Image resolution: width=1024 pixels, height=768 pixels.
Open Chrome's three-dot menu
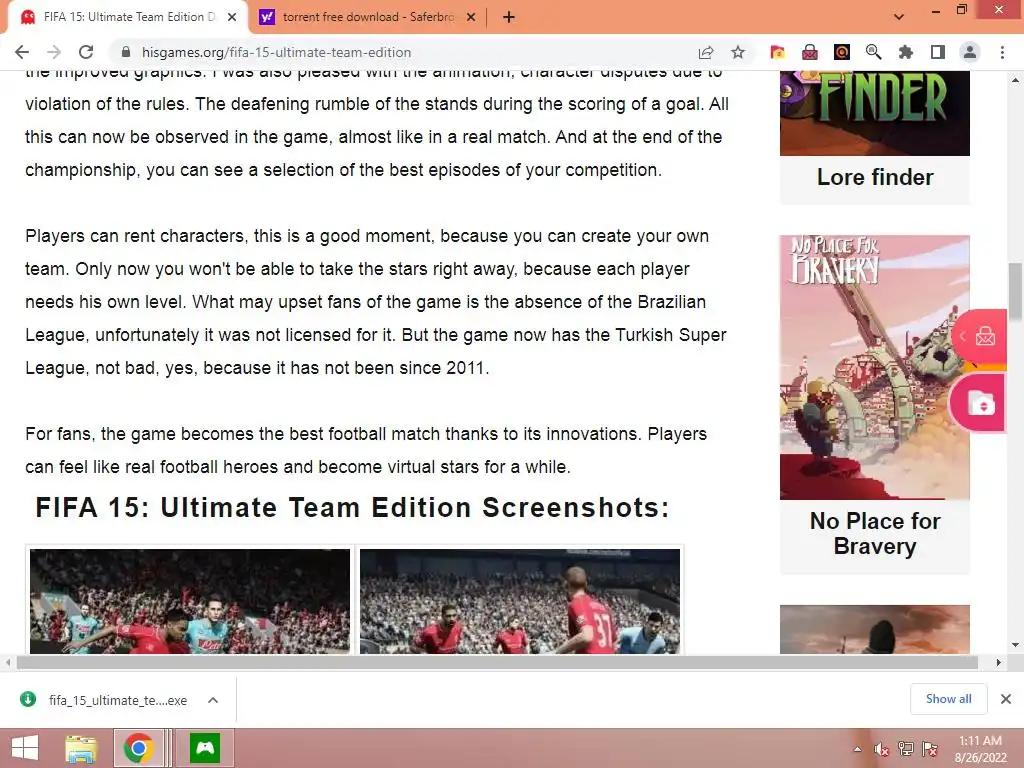[x=1002, y=52]
